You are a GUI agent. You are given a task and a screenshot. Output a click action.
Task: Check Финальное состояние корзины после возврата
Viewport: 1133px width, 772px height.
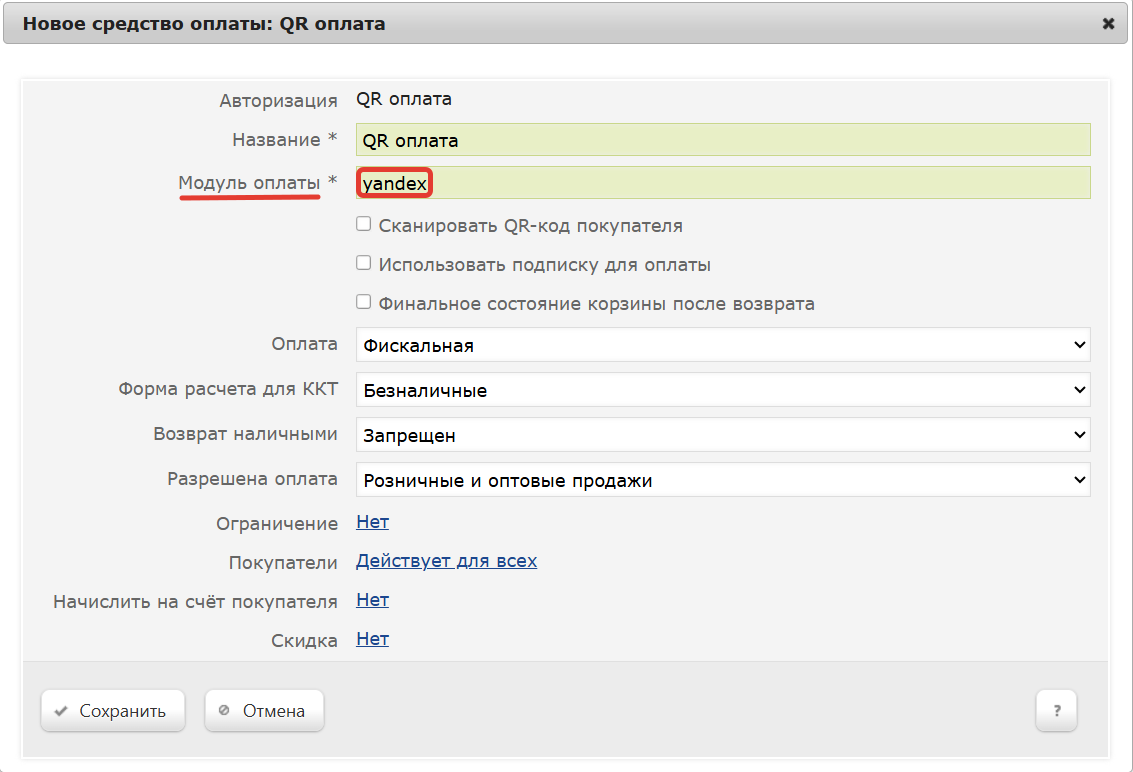(x=363, y=302)
